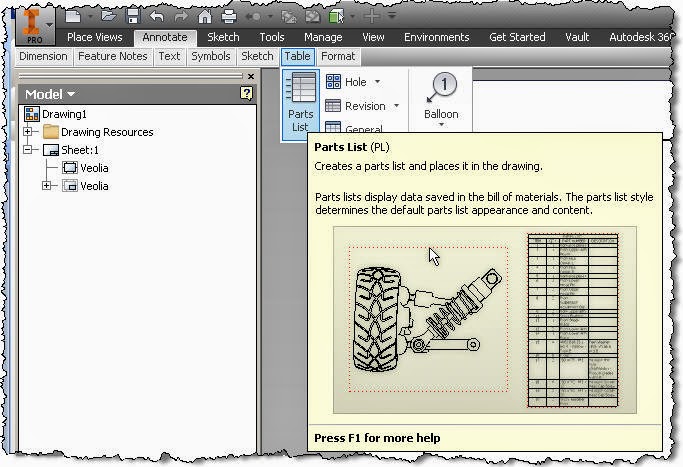Image resolution: width=683 pixels, height=467 pixels.
Task: Open the Autodesk 360 tab
Action: coord(640,37)
